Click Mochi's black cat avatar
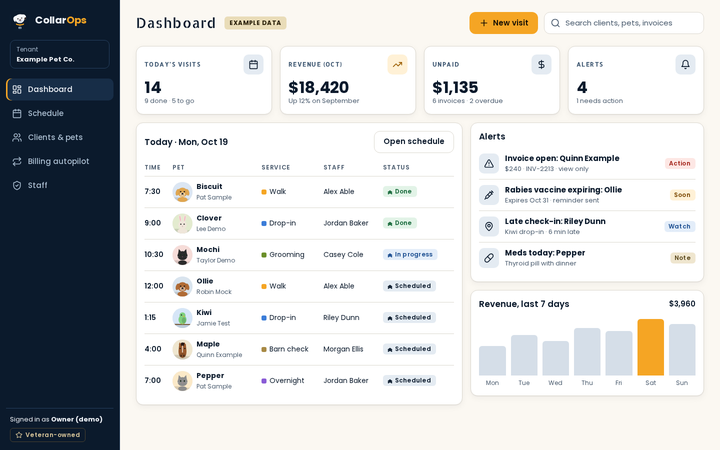The image size is (720, 450). 182,255
